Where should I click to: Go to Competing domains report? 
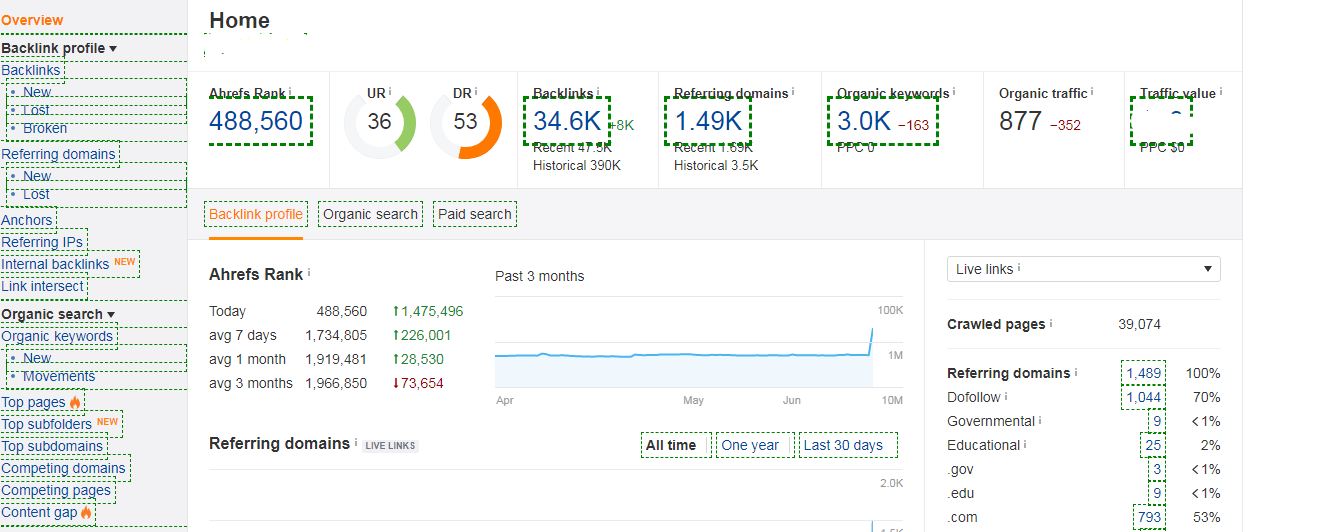click(63, 468)
